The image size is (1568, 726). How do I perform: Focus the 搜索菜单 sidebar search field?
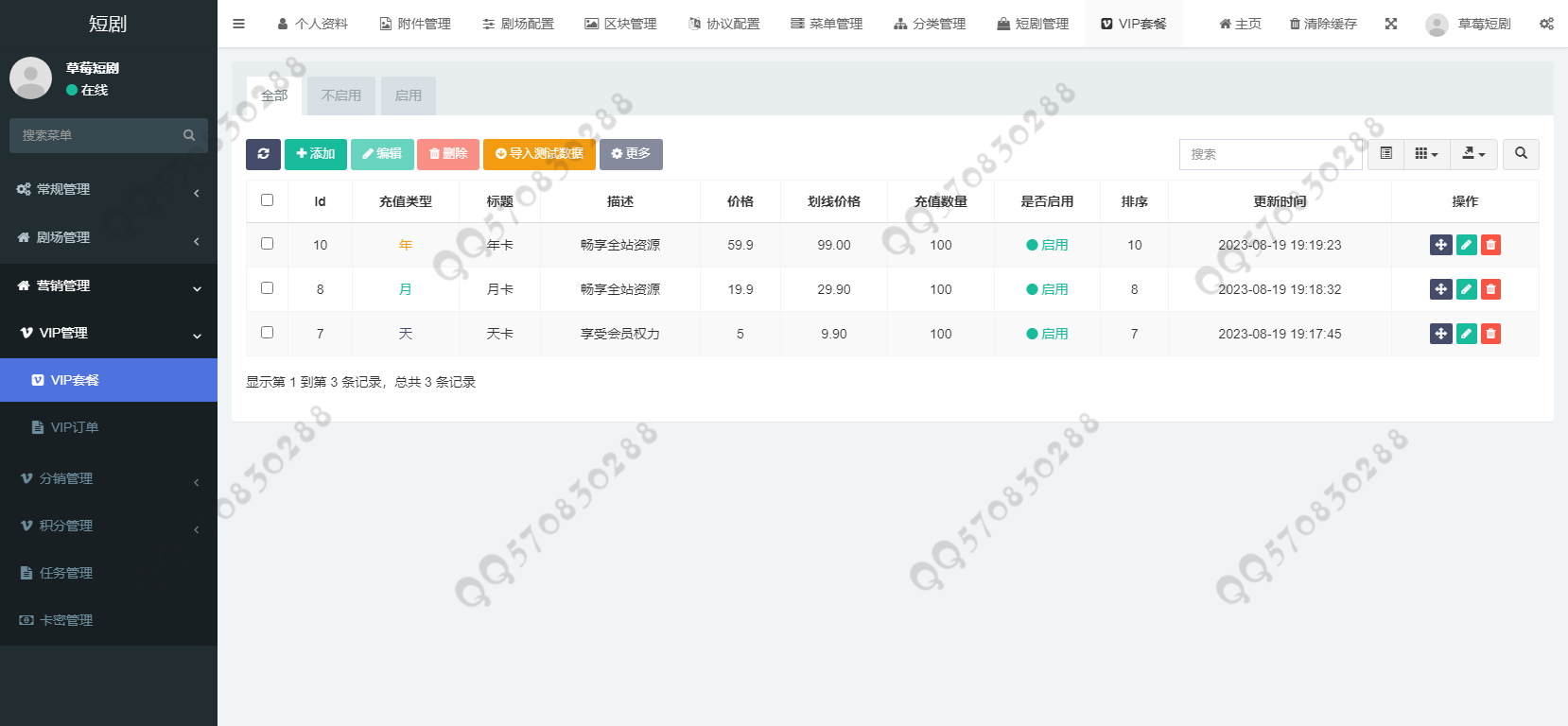click(95, 135)
